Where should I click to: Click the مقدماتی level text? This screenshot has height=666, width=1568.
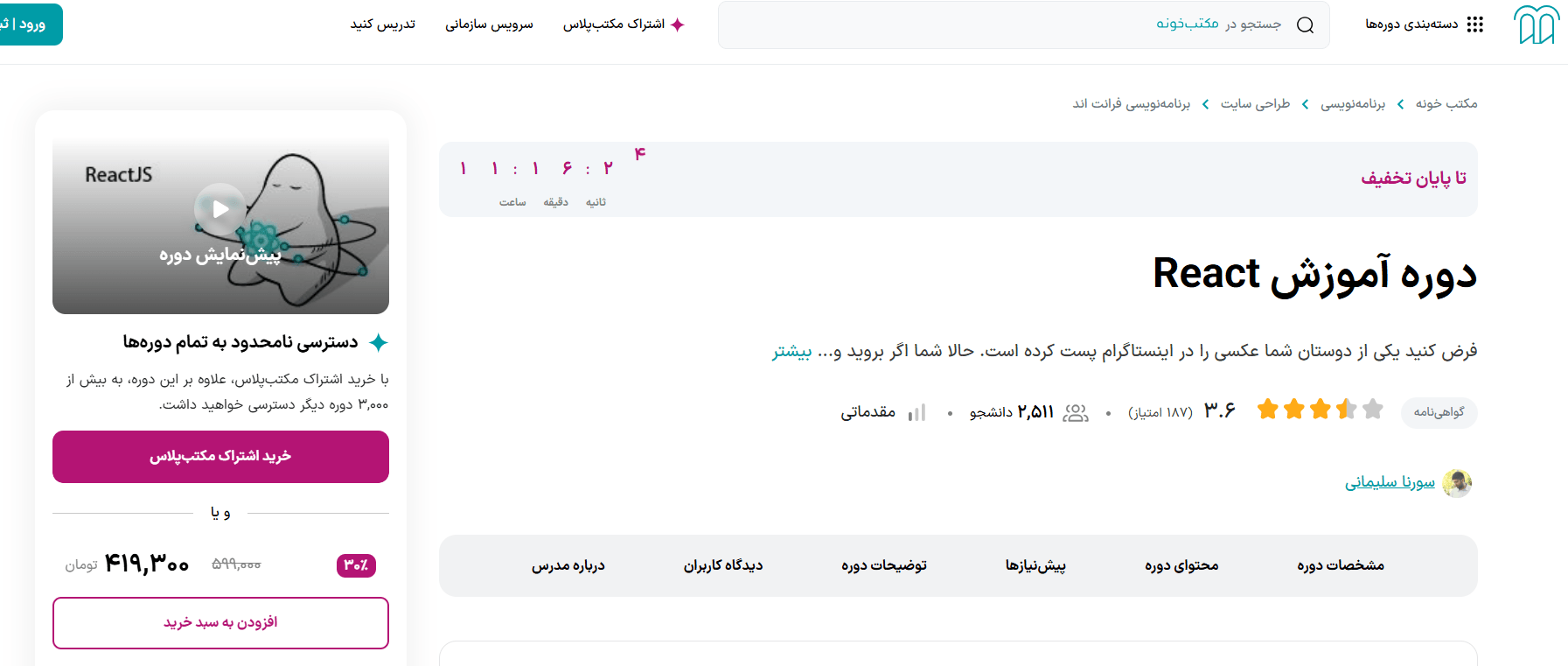[x=868, y=412]
